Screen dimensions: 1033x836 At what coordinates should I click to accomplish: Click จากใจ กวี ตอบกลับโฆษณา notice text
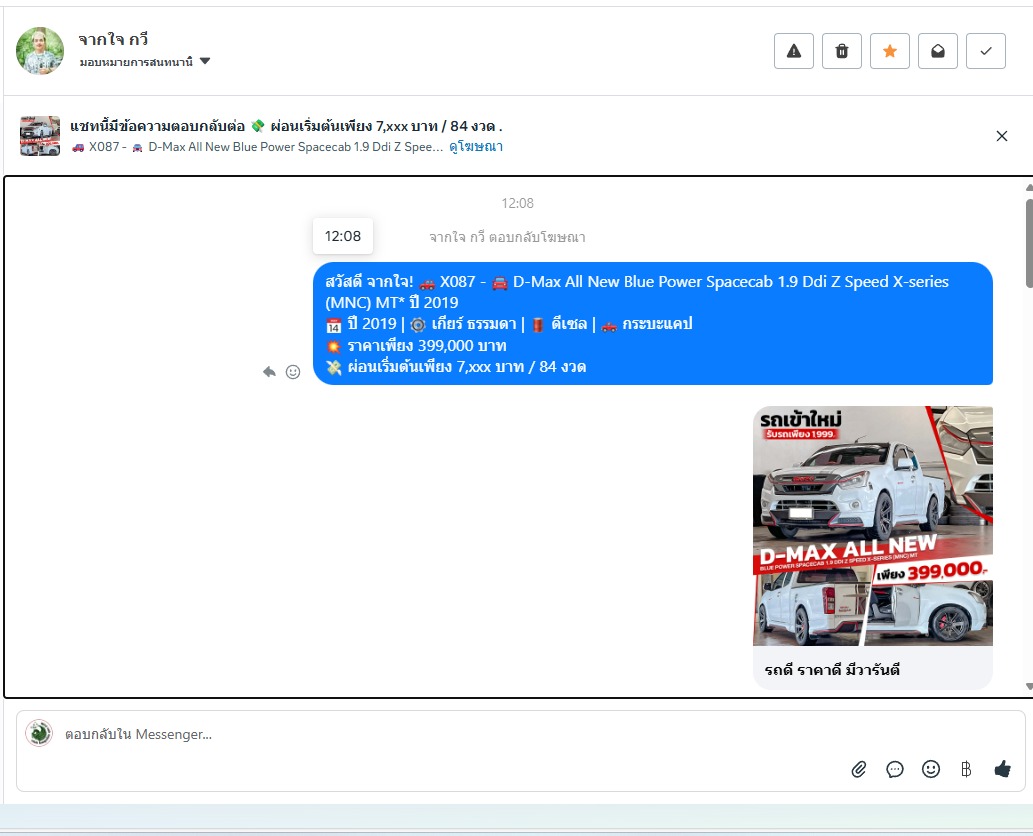point(507,237)
